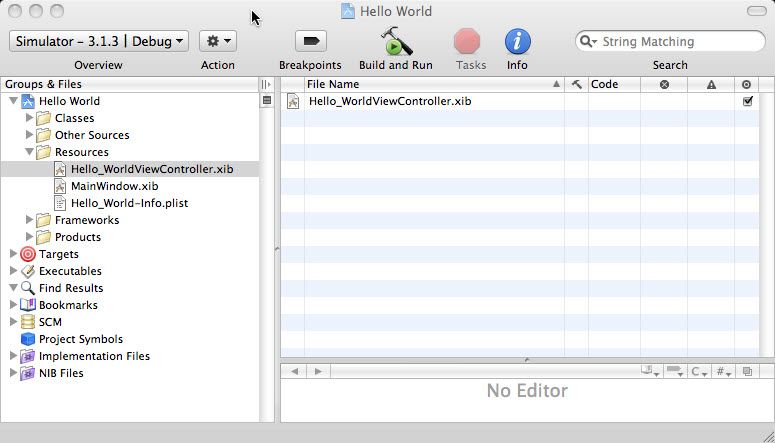Open the included files # popup
This screenshot has height=443, width=775.
724,371
